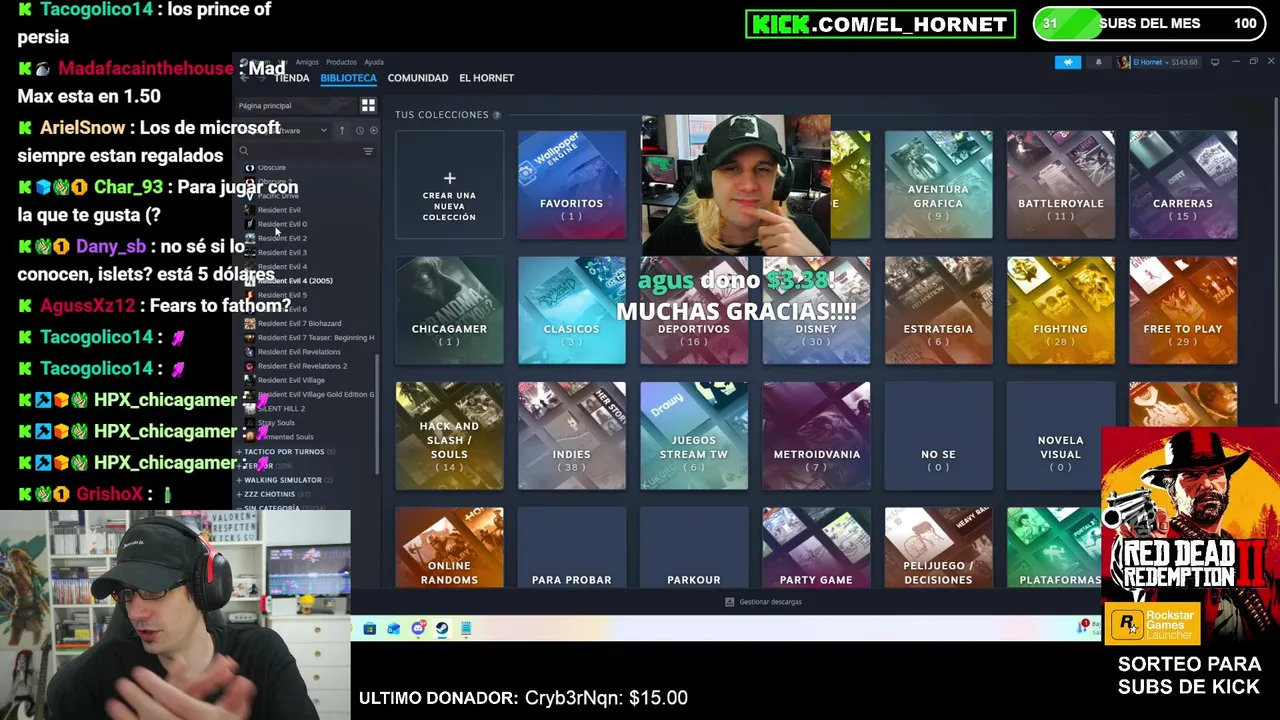Screen dimensions: 1280x720
Task: Open the Productos menu
Action: click(x=341, y=62)
